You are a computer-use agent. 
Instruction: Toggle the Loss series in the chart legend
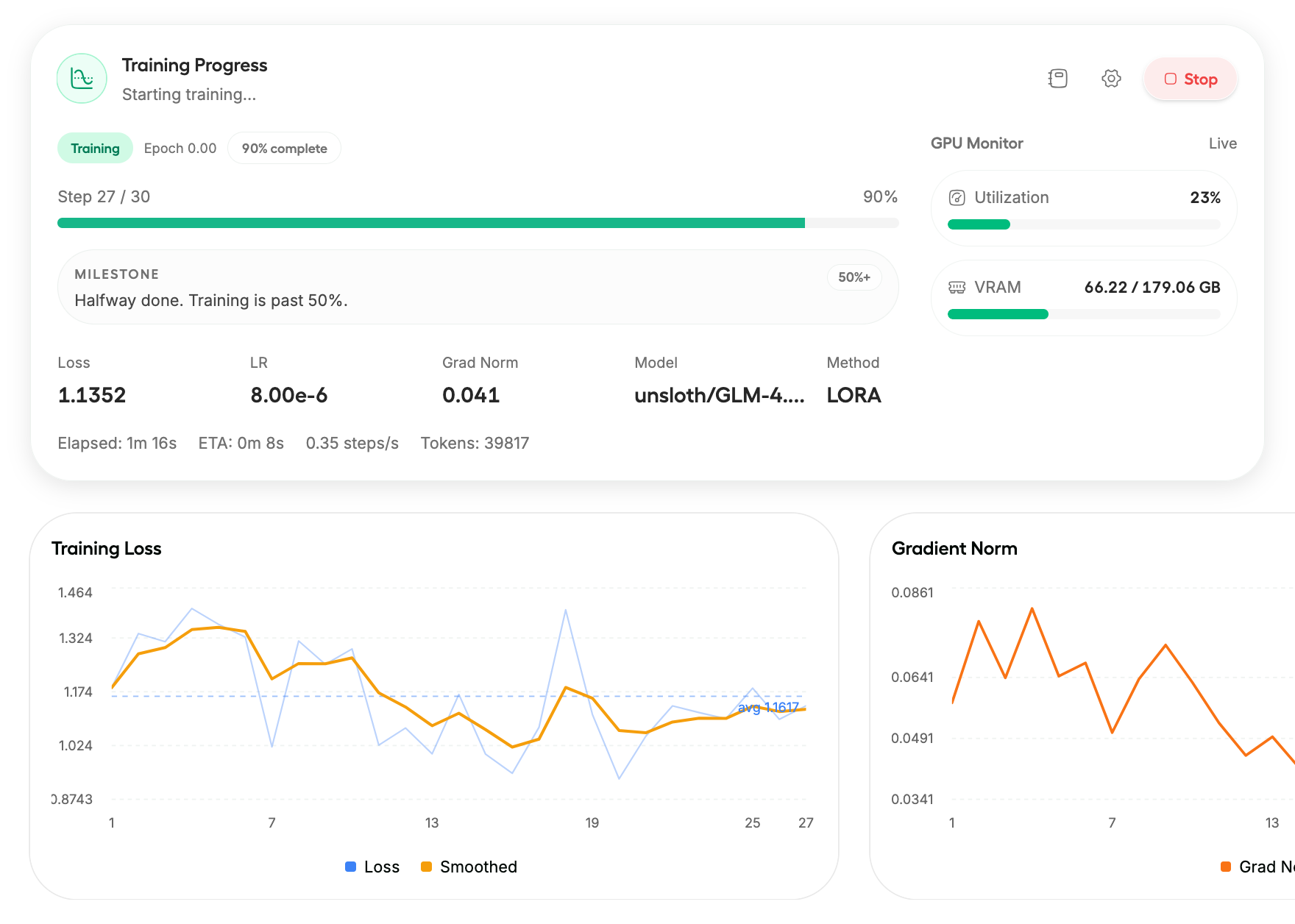tap(372, 867)
